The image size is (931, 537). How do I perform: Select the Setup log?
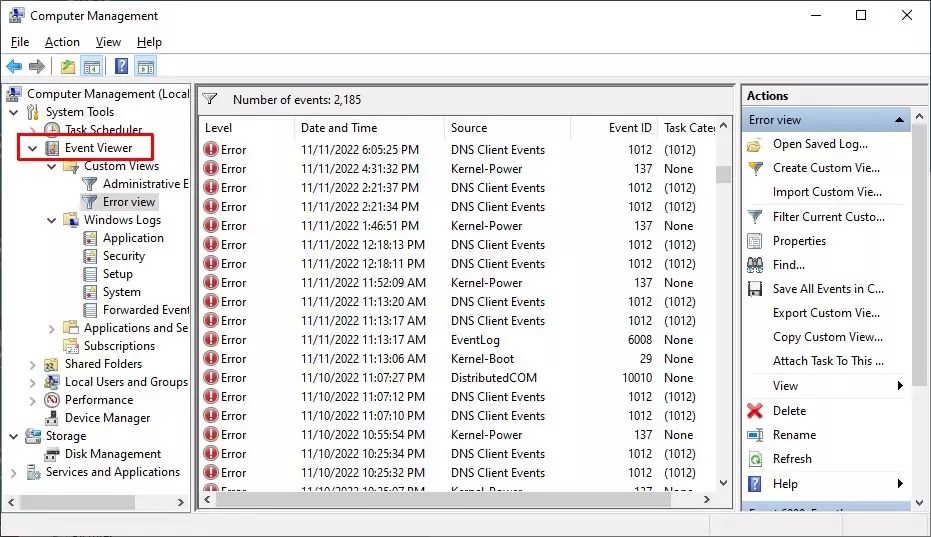[118, 274]
